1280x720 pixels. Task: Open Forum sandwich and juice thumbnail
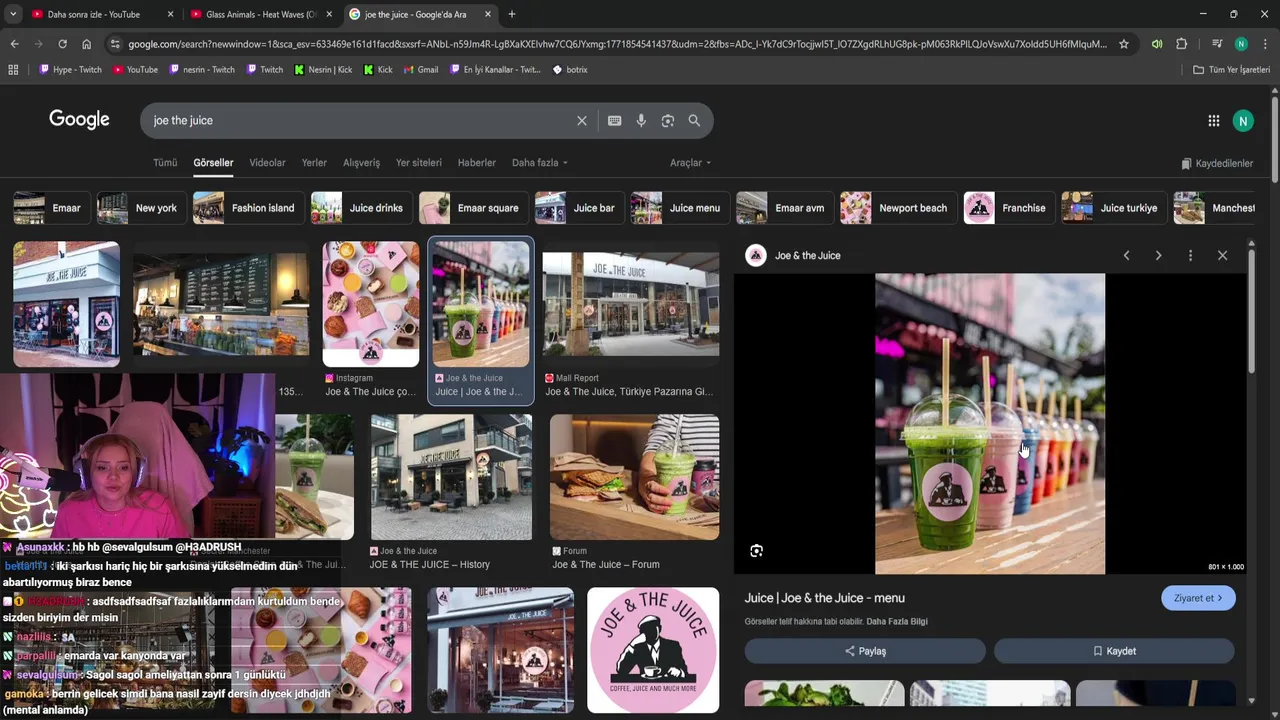(634, 477)
